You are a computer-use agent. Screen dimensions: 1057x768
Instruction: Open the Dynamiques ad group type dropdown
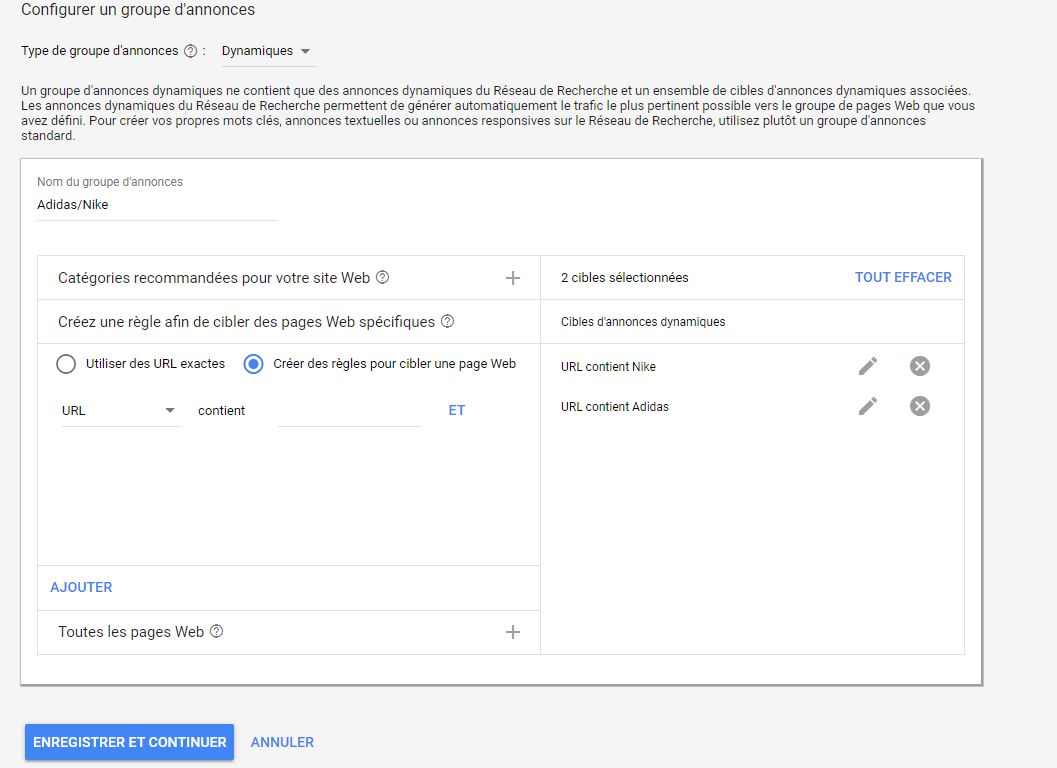[x=266, y=51]
